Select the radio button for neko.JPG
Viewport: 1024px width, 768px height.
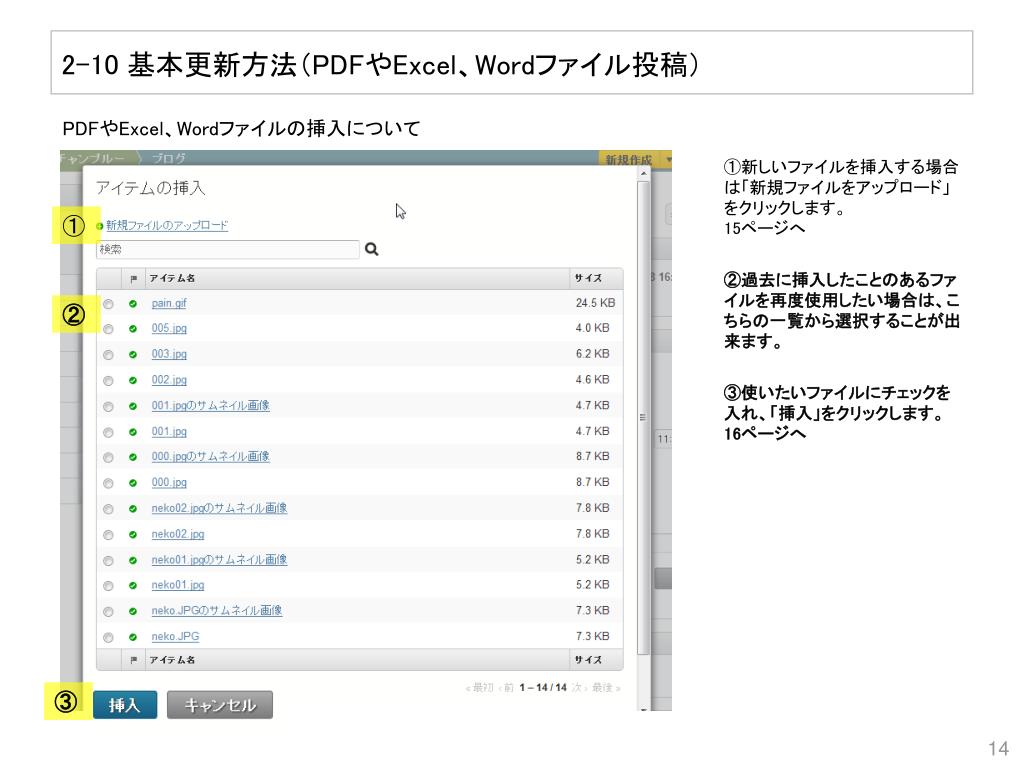click(x=108, y=637)
